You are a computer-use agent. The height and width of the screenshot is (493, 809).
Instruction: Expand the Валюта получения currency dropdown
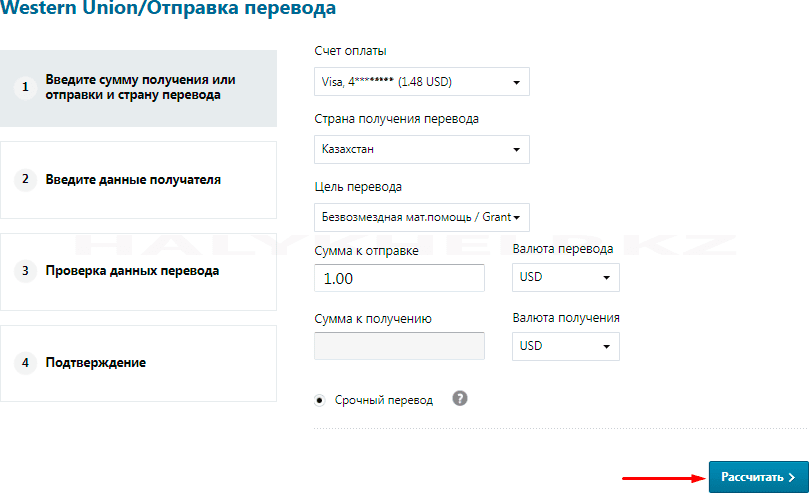click(565, 346)
